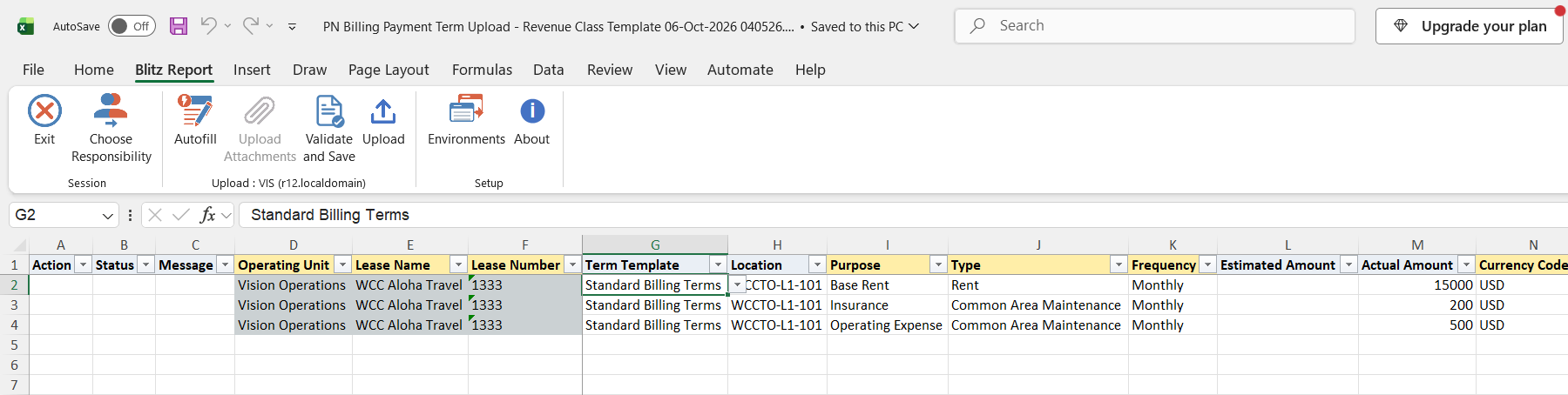Image resolution: width=1568 pixels, height=395 pixels.
Task: Open the Purpose filter dropdown
Action: (938, 264)
